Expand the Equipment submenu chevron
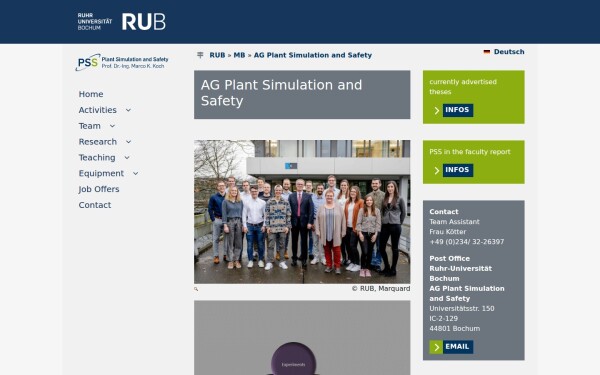 (x=135, y=173)
